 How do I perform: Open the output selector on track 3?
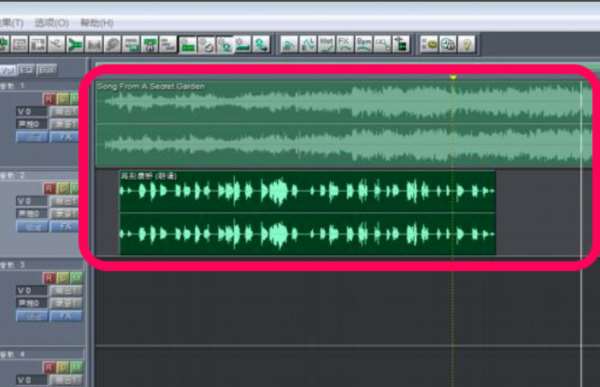[65, 291]
